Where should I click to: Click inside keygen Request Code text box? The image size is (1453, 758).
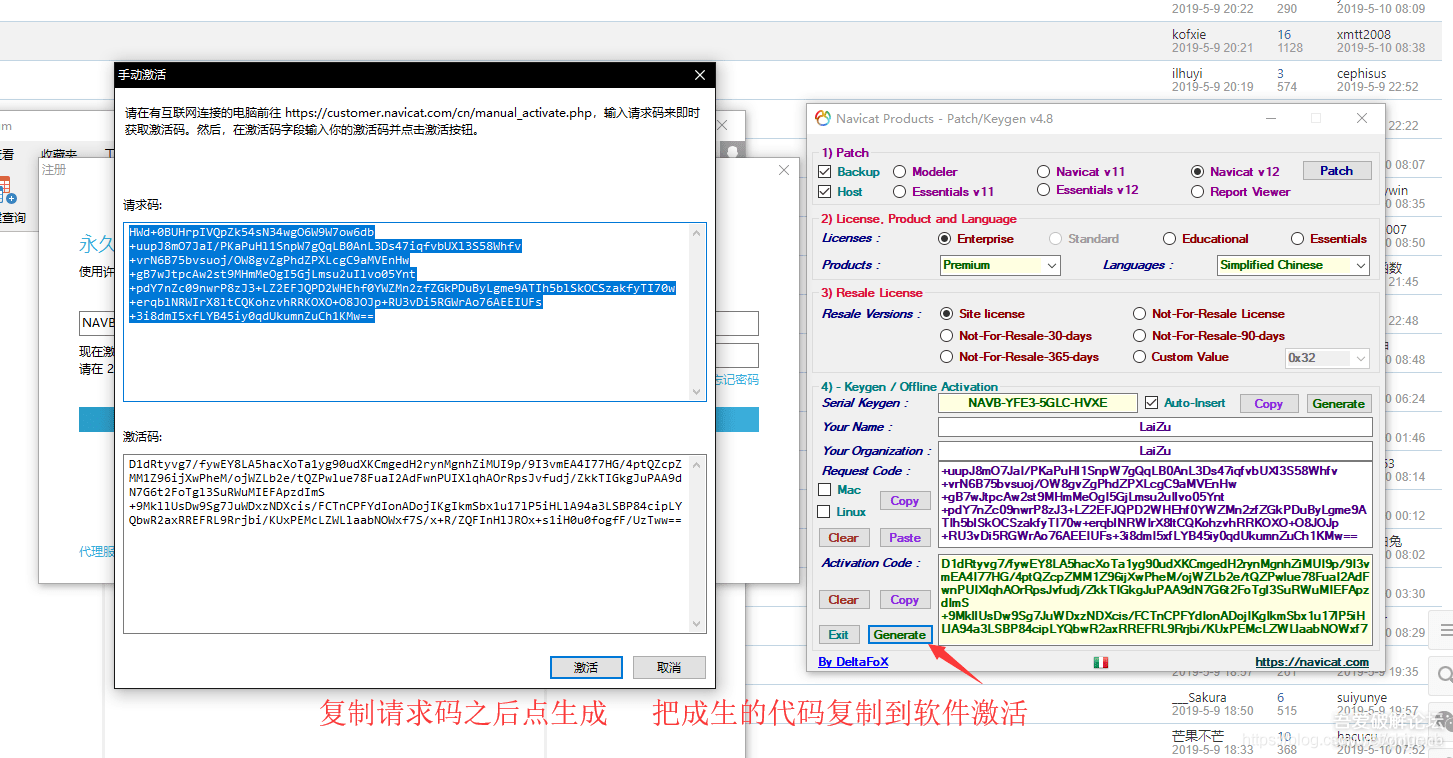pos(1155,504)
